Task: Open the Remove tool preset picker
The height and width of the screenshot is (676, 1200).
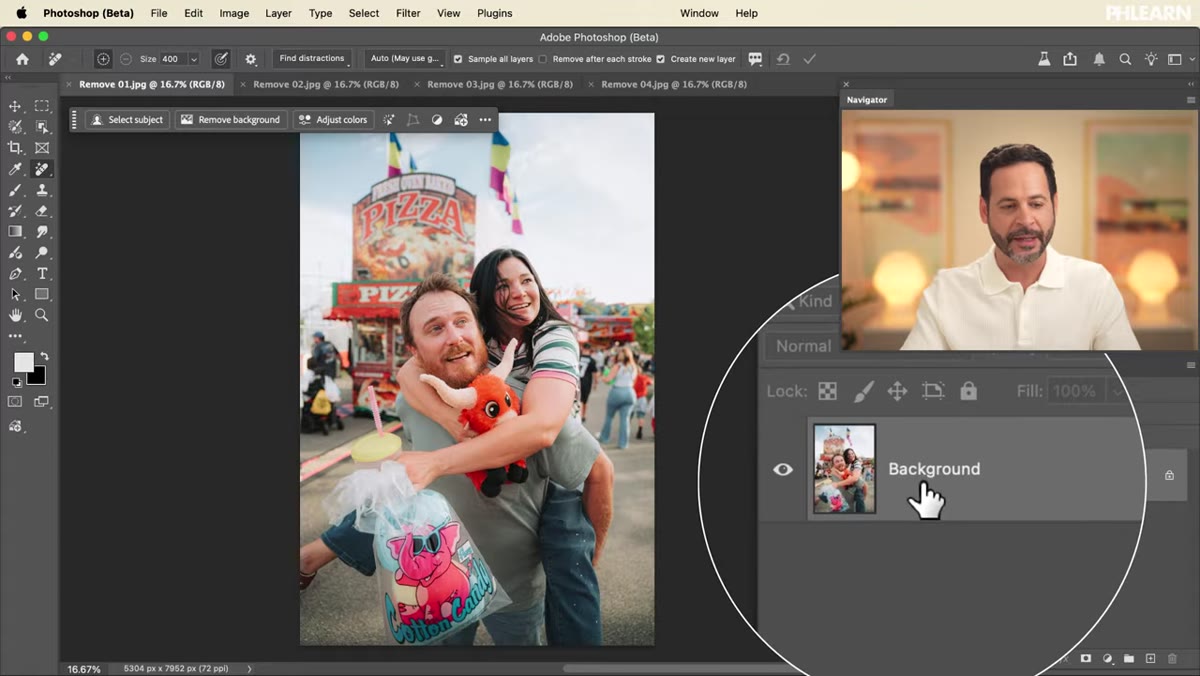Action: [55, 59]
